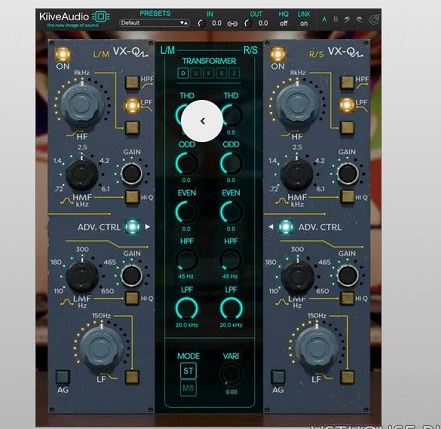Enable the HPF button on R/S module
This screenshot has width=441, height=429.
coord(347,82)
